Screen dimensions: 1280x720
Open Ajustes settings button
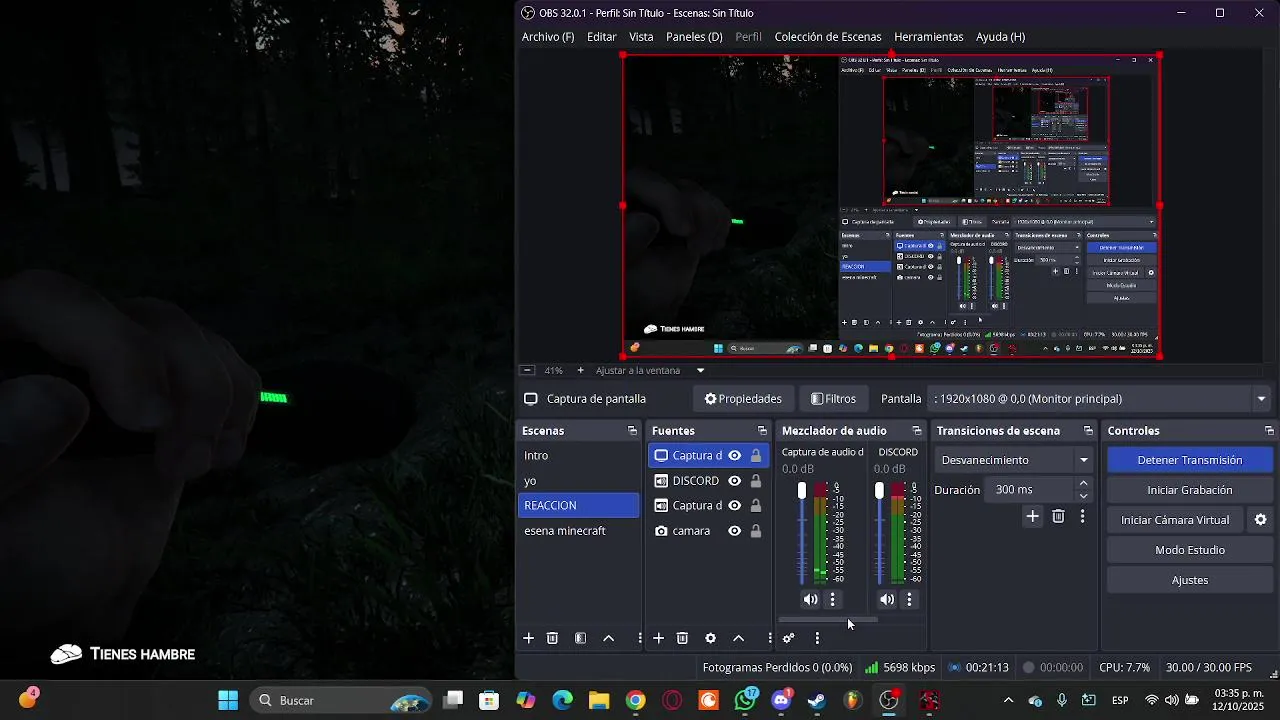(1190, 580)
